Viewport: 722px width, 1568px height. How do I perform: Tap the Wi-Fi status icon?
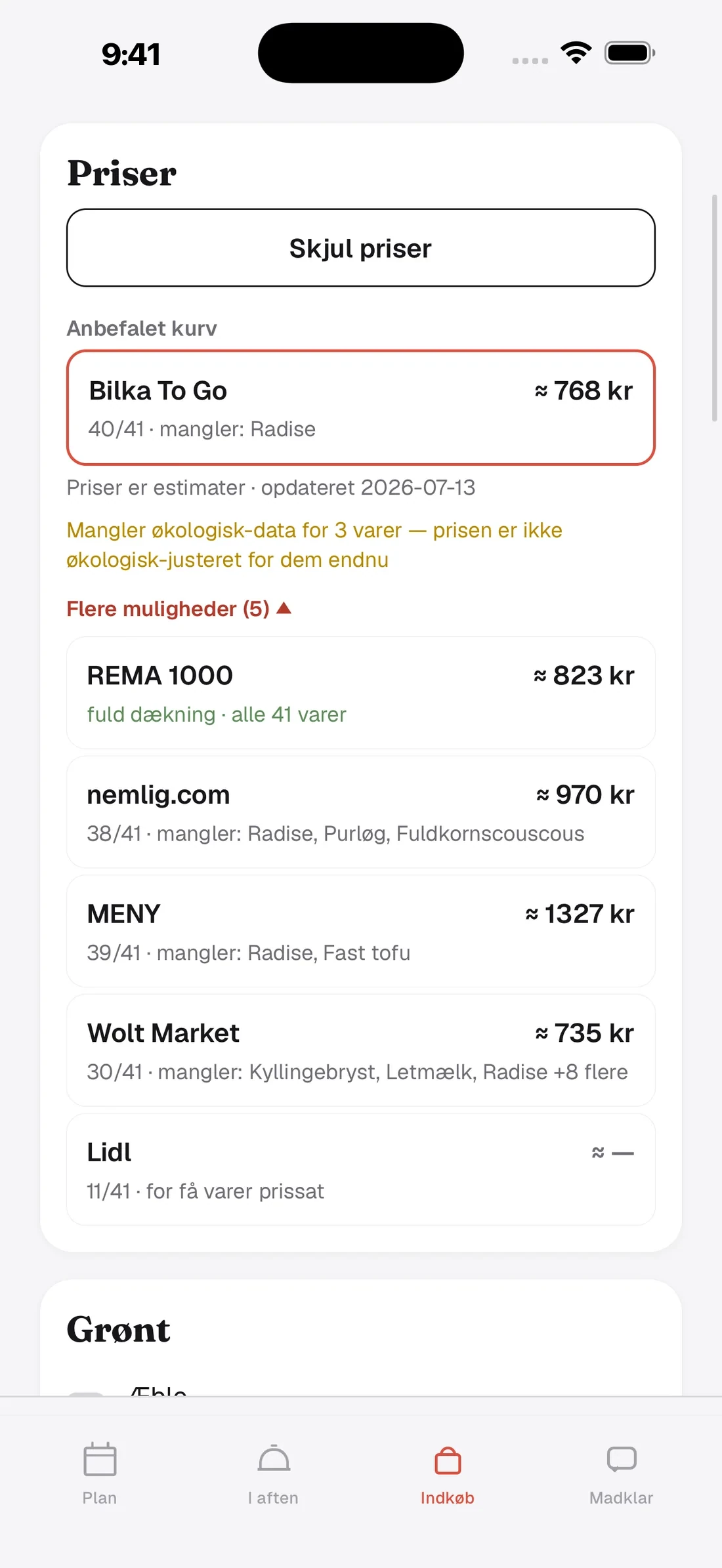click(576, 52)
